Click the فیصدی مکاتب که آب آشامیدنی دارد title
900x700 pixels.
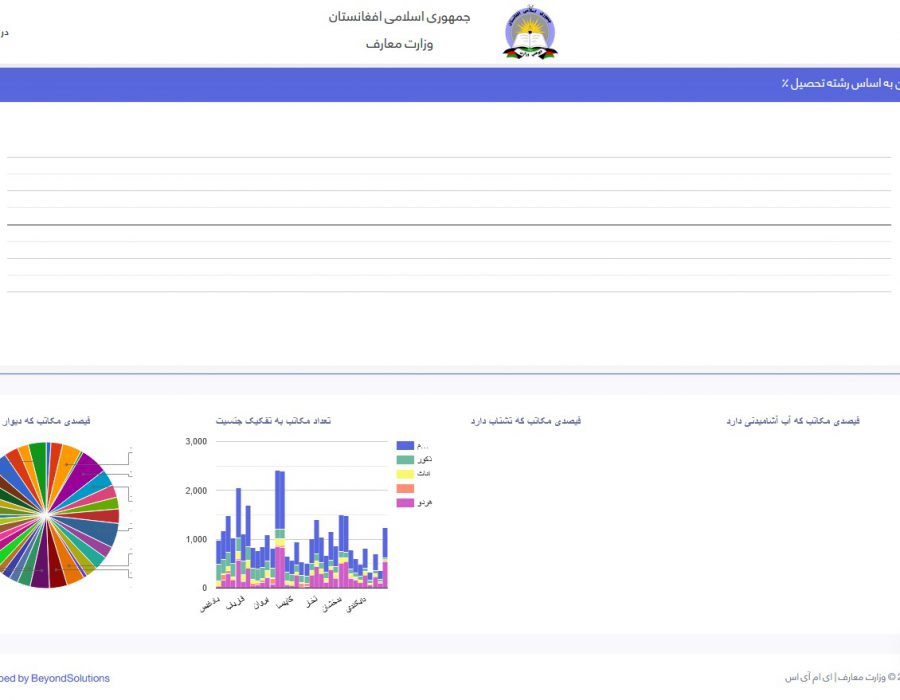(x=793, y=421)
